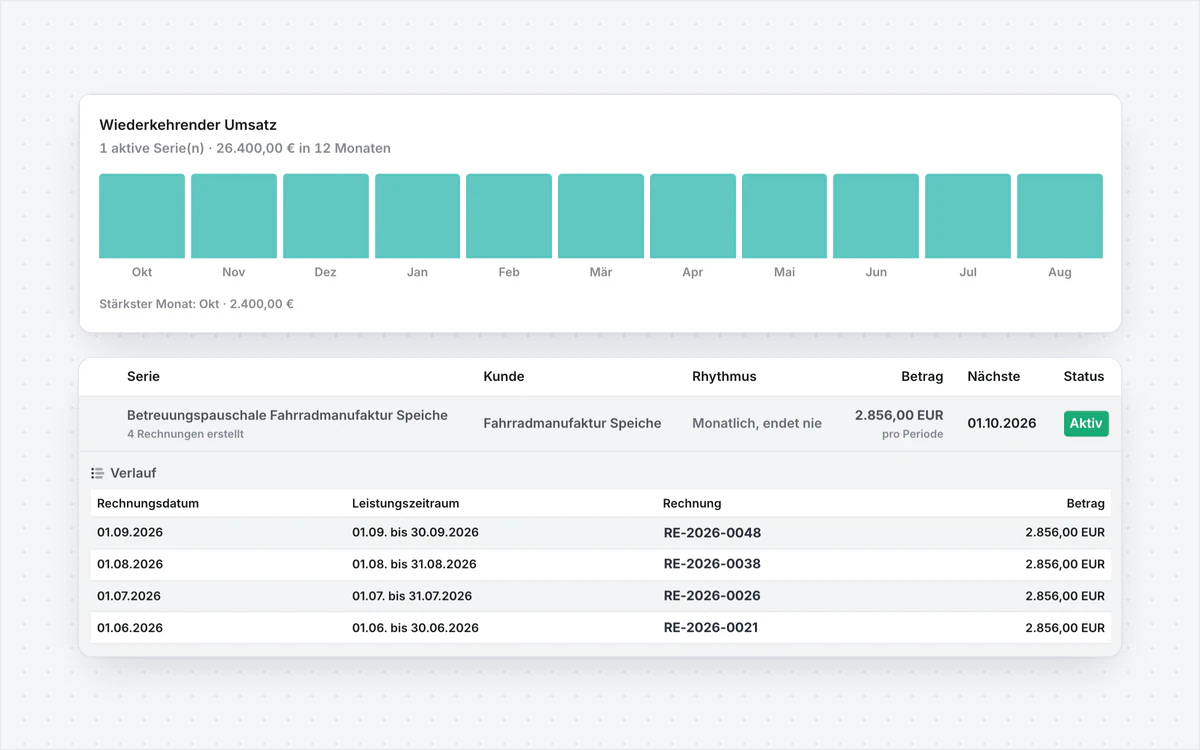This screenshot has width=1200, height=750.
Task: Click the amount in the RE-2026-0048 row
Action: (x=1065, y=532)
